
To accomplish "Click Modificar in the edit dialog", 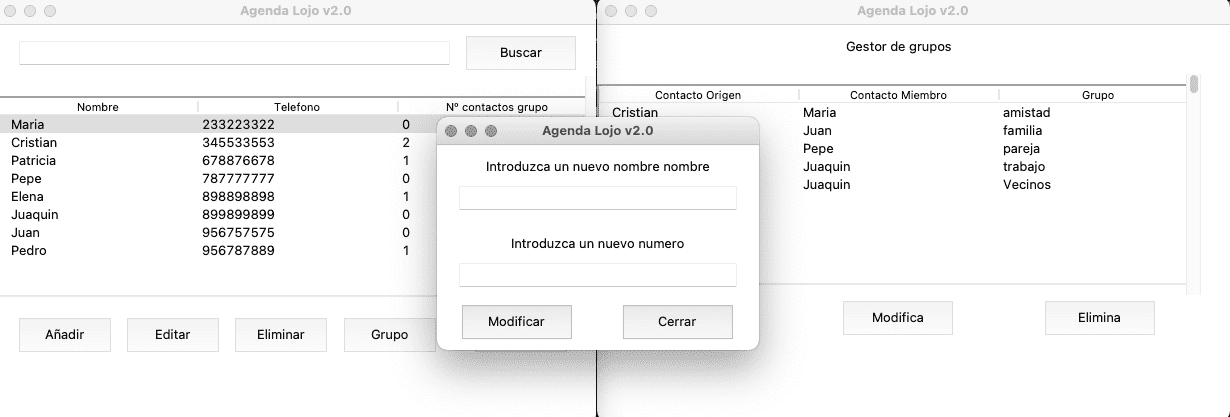I will [516, 322].
